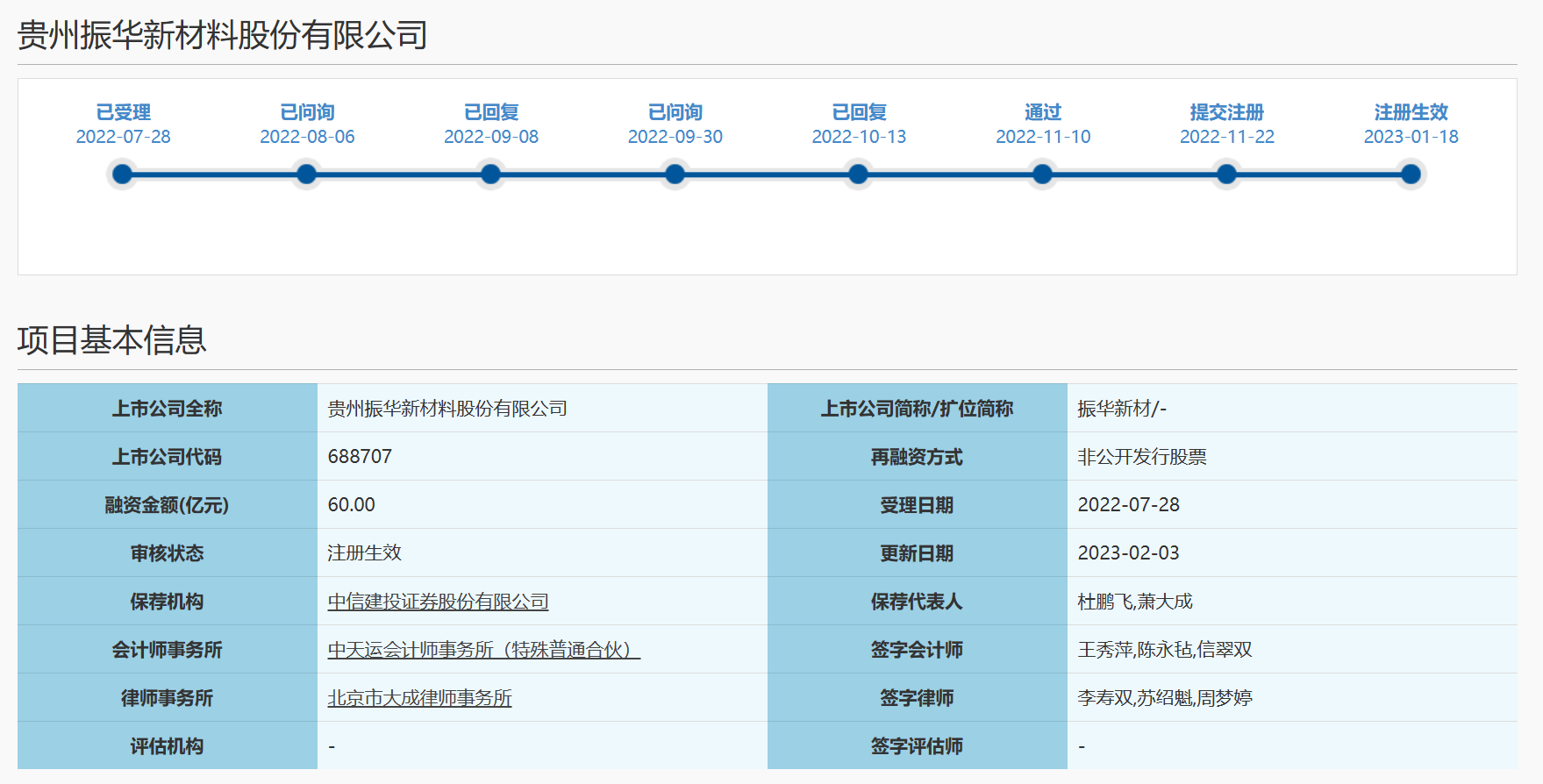Viewport: 1543px width, 784px height.
Task: Click the date 2022-08-06 under 已问询
Action: [x=307, y=137]
